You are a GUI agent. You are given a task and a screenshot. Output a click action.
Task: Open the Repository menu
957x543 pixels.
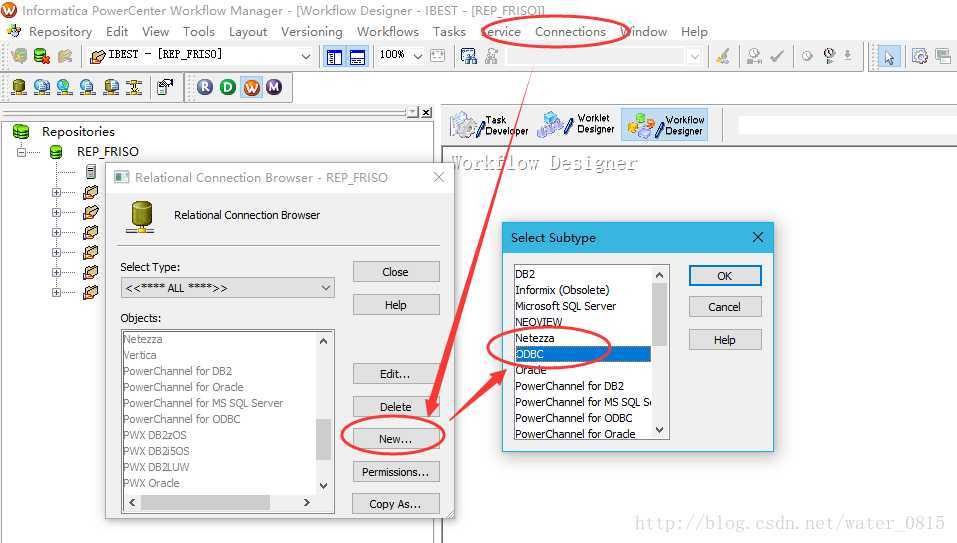(x=60, y=32)
